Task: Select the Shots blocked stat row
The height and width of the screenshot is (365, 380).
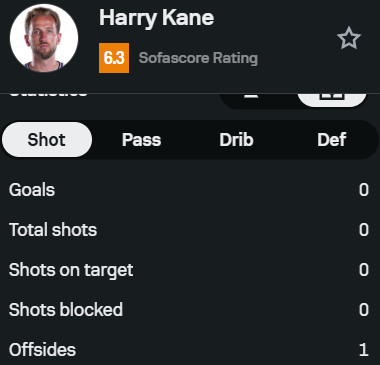Action: [189, 310]
